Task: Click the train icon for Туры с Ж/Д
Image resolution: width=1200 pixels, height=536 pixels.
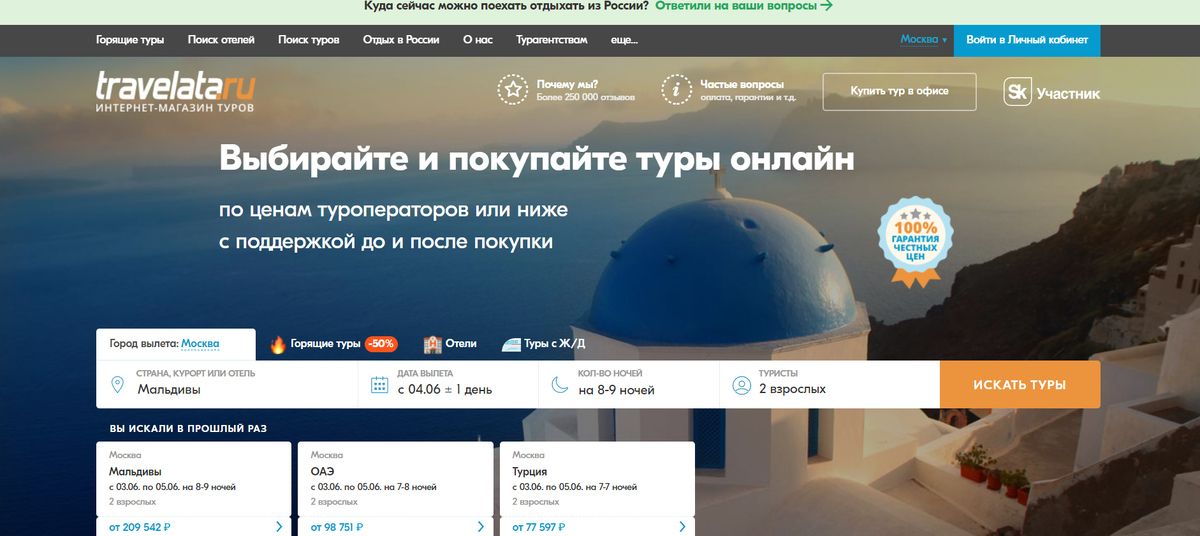Action: pos(511,344)
